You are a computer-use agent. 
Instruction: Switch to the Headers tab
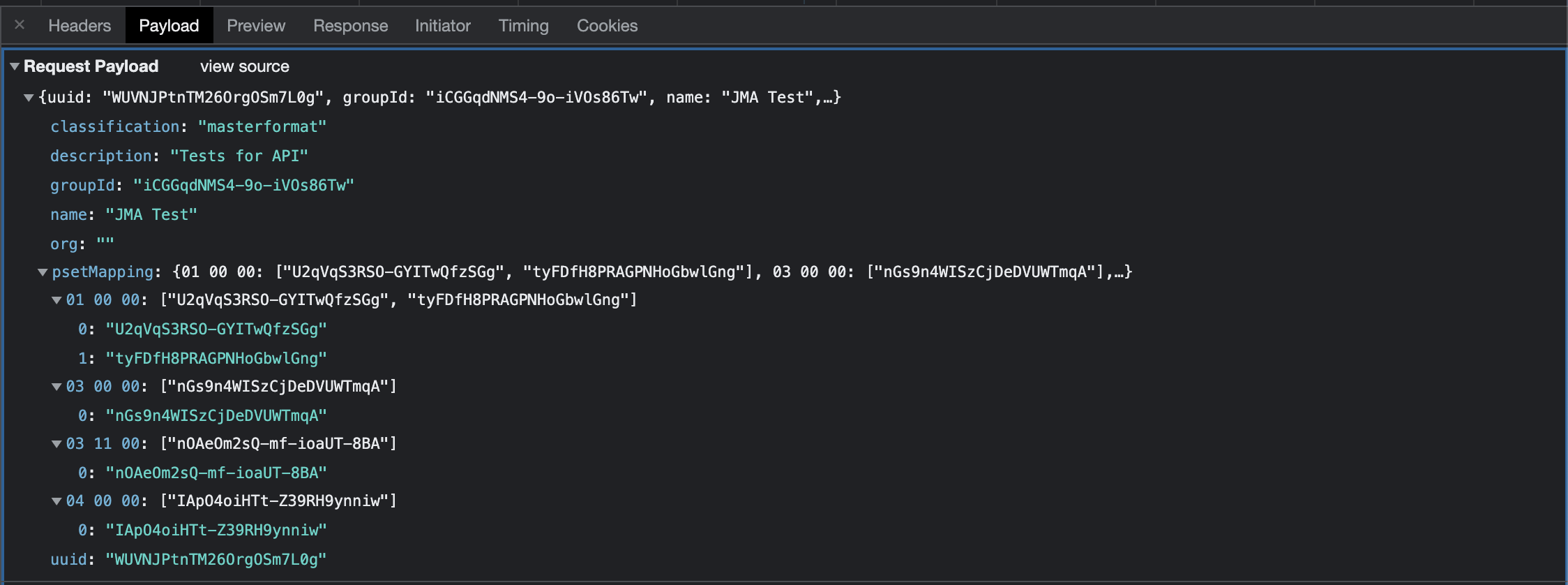tap(80, 26)
